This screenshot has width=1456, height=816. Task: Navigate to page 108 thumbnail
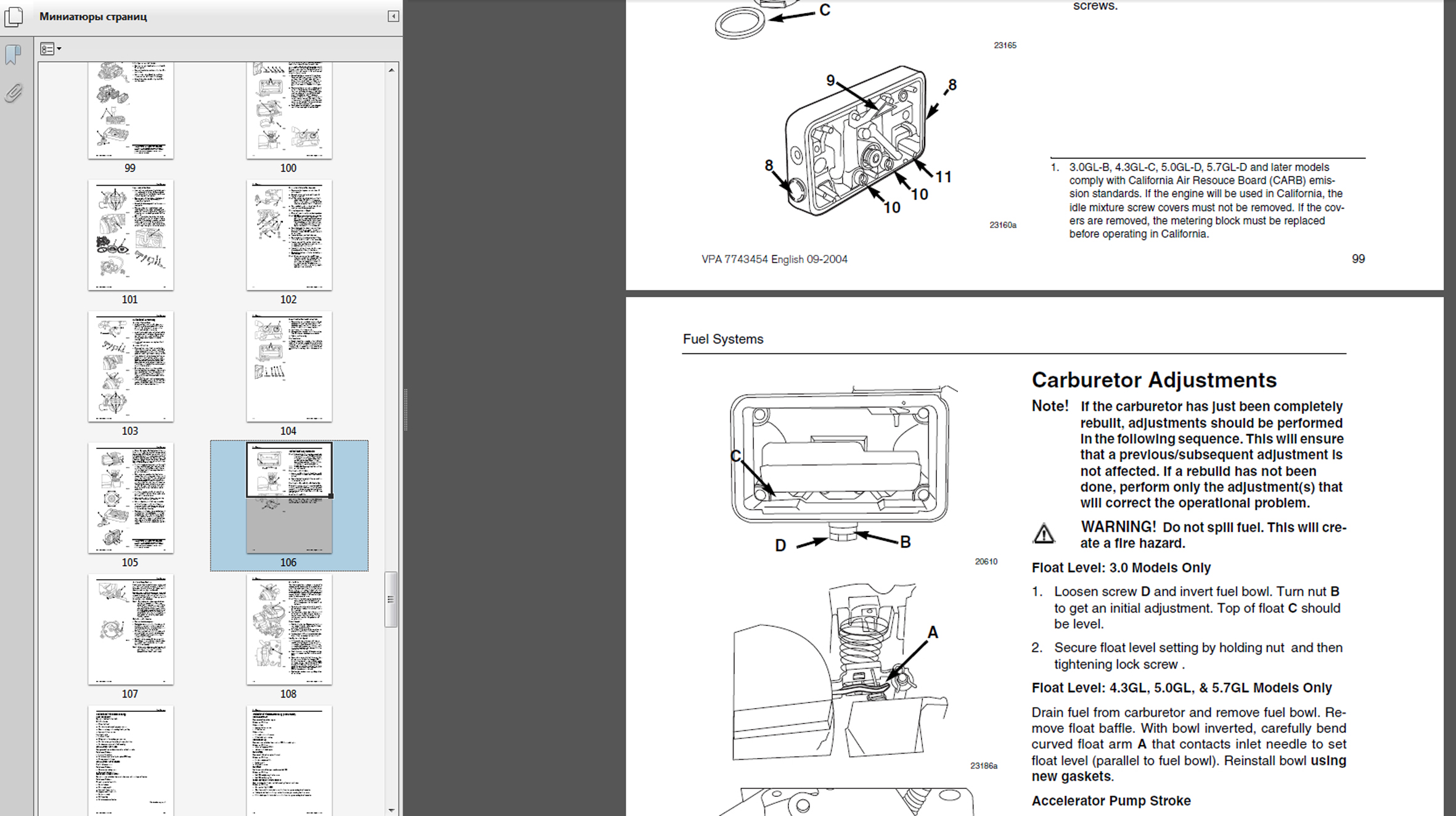click(289, 629)
